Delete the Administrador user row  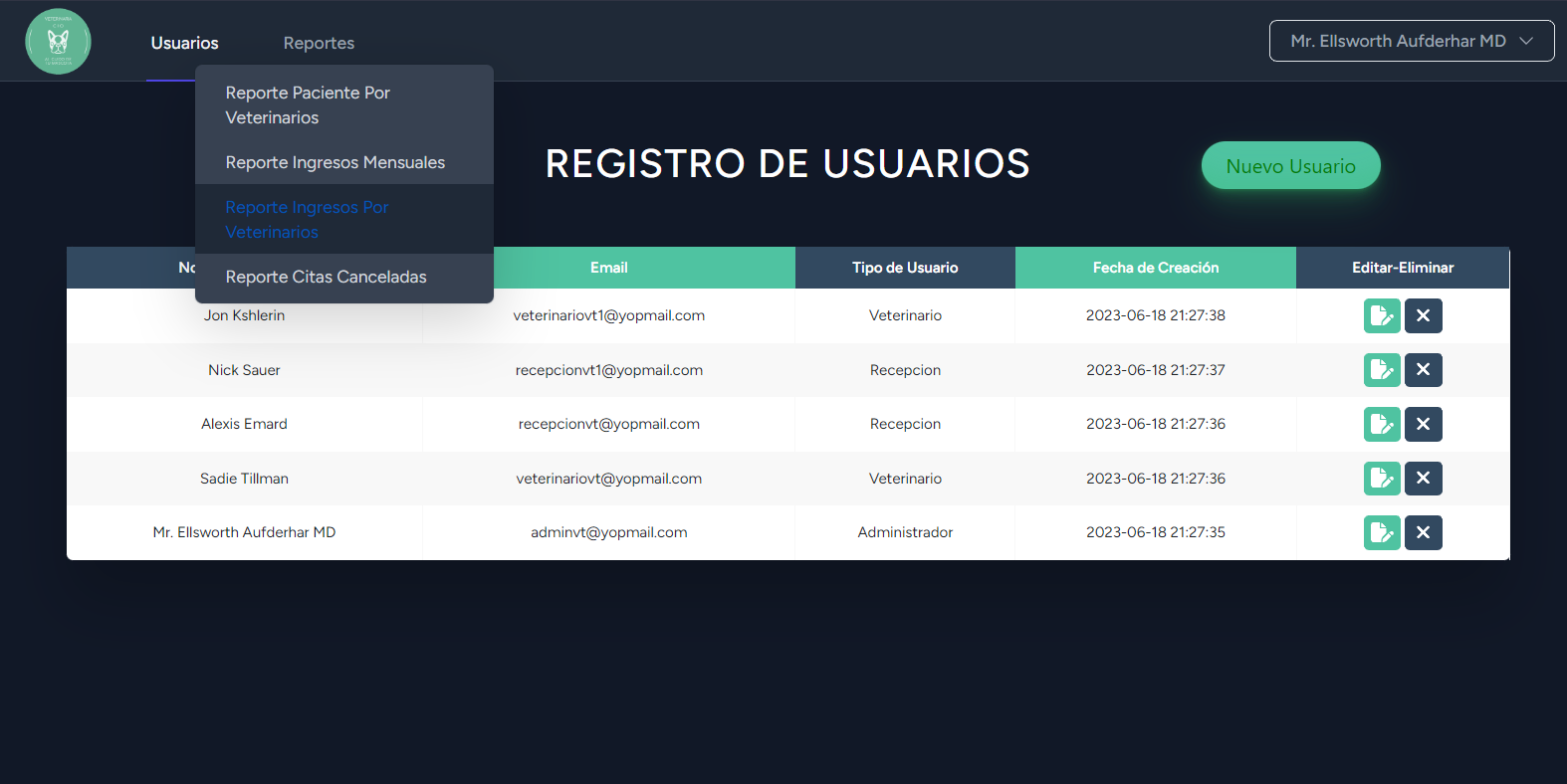coord(1423,532)
